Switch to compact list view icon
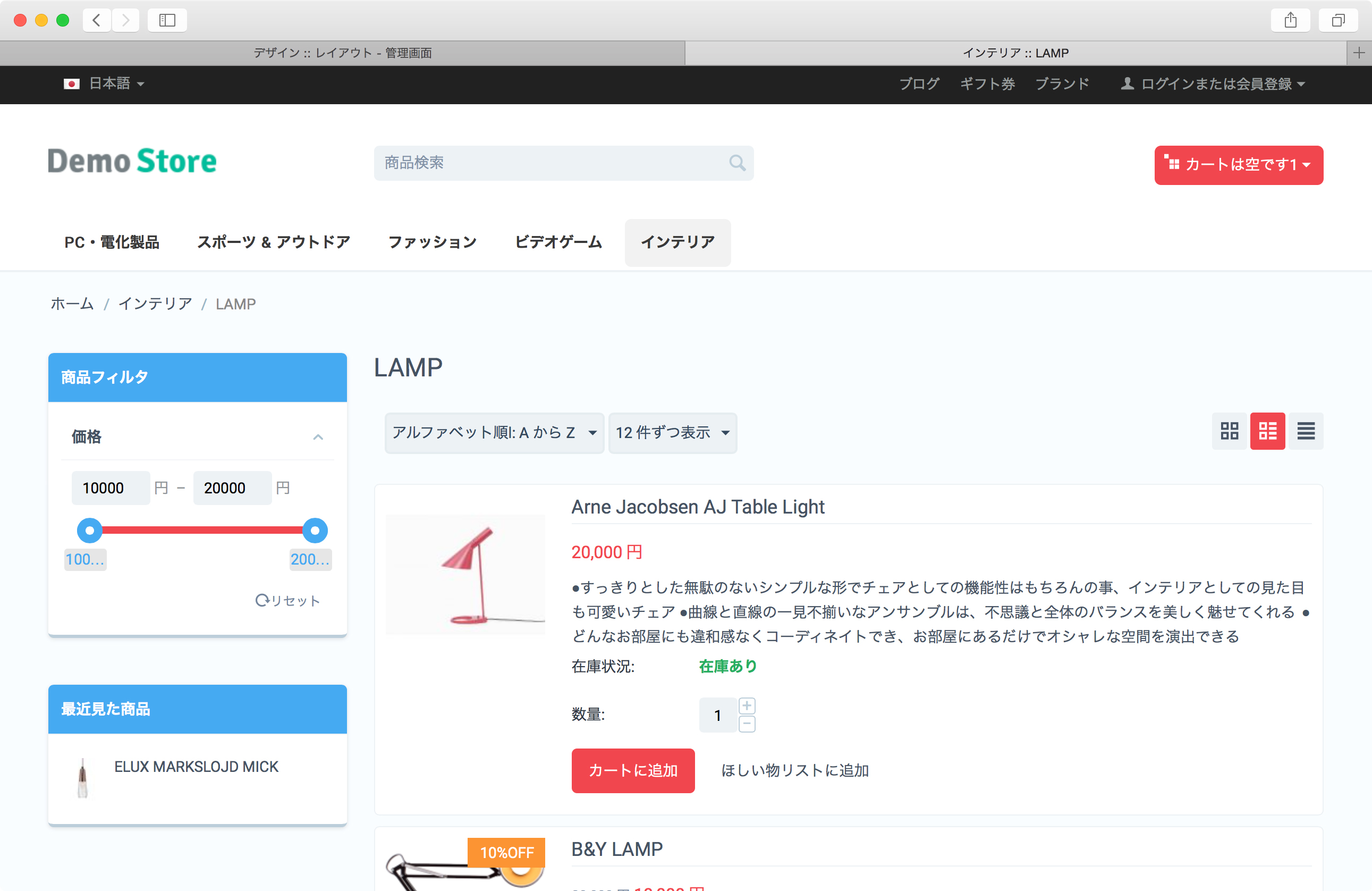 point(1306,431)
